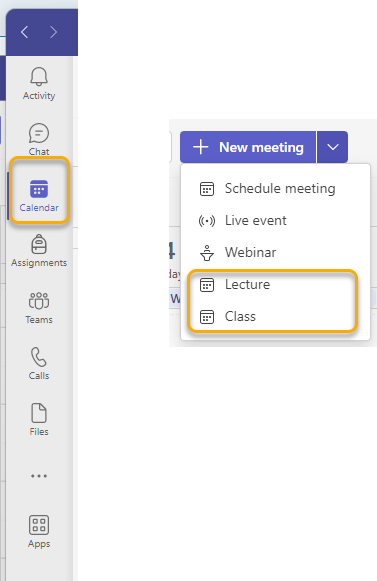Click the plus icon on New meeting
Image resolution: width=377 pixels, height=581 pixels.
(201, 147)
